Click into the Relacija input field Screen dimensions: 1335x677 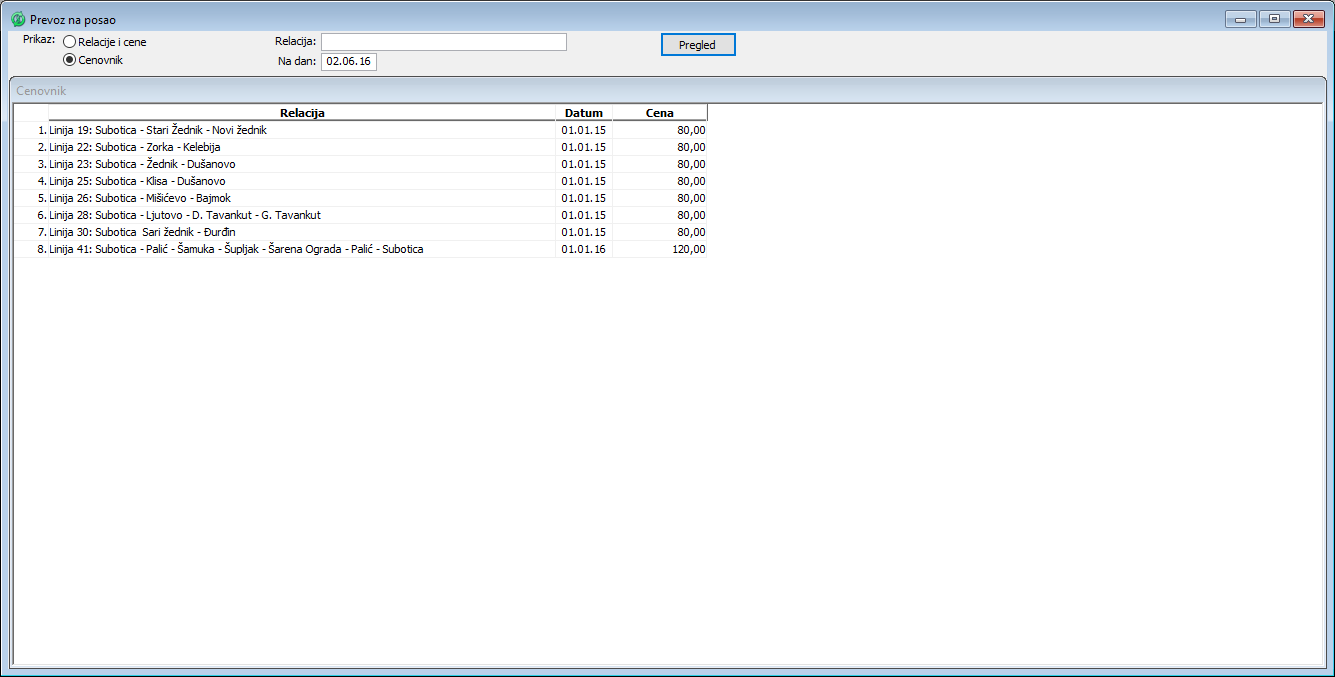click(443, 42)
